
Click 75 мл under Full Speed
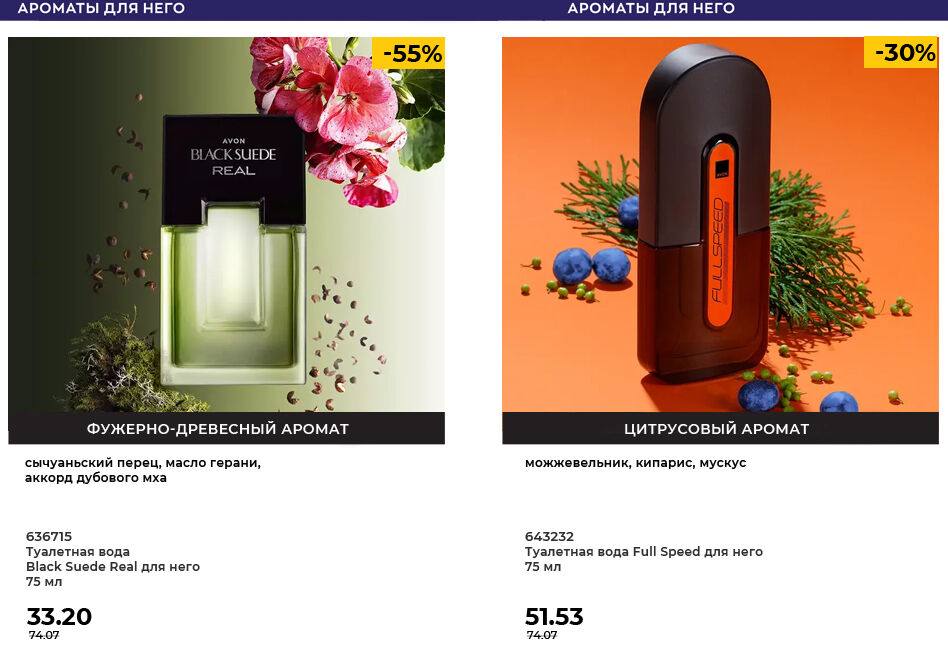click(543, 567)
